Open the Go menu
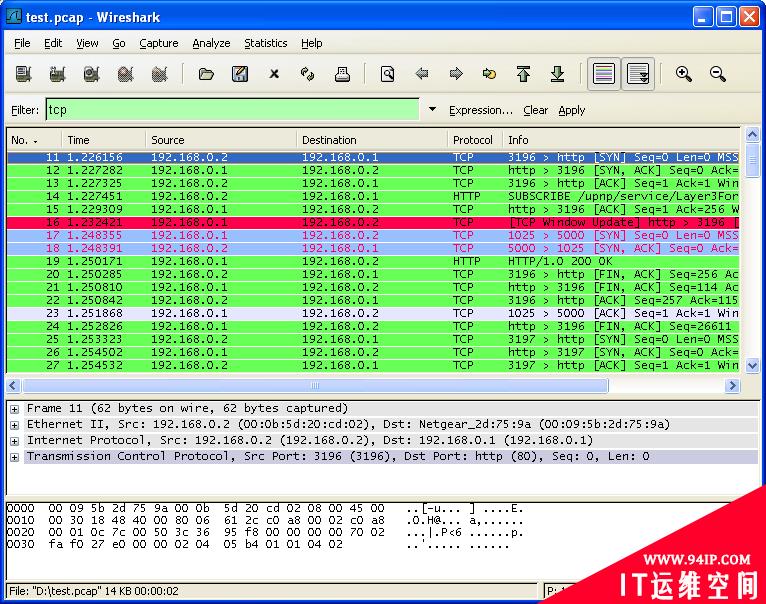 (x=119, y=43)
